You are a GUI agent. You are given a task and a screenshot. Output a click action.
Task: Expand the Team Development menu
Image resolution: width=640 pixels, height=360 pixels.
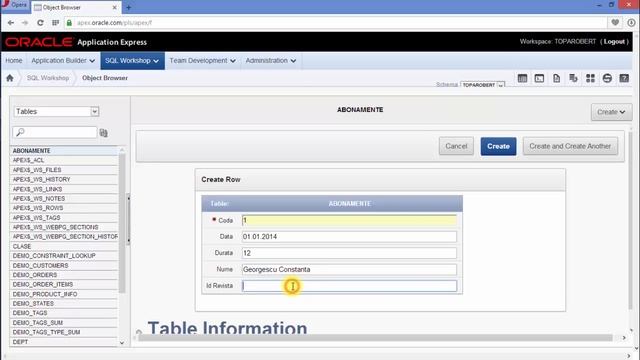[202, 60]
